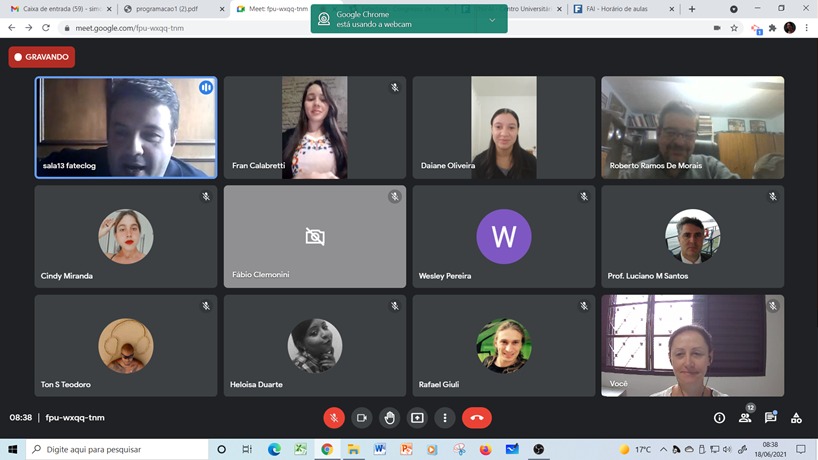This screenshot has width=818, height=460.
Task: Click muted mic icon on Ton S Teodoro tile
Action: point(206,306)
